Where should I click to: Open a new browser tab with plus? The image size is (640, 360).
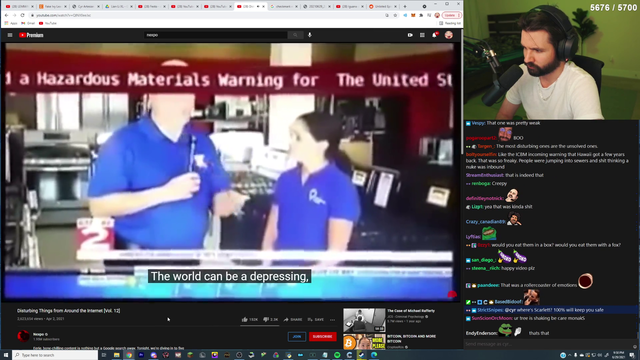(x=405, y=7)
